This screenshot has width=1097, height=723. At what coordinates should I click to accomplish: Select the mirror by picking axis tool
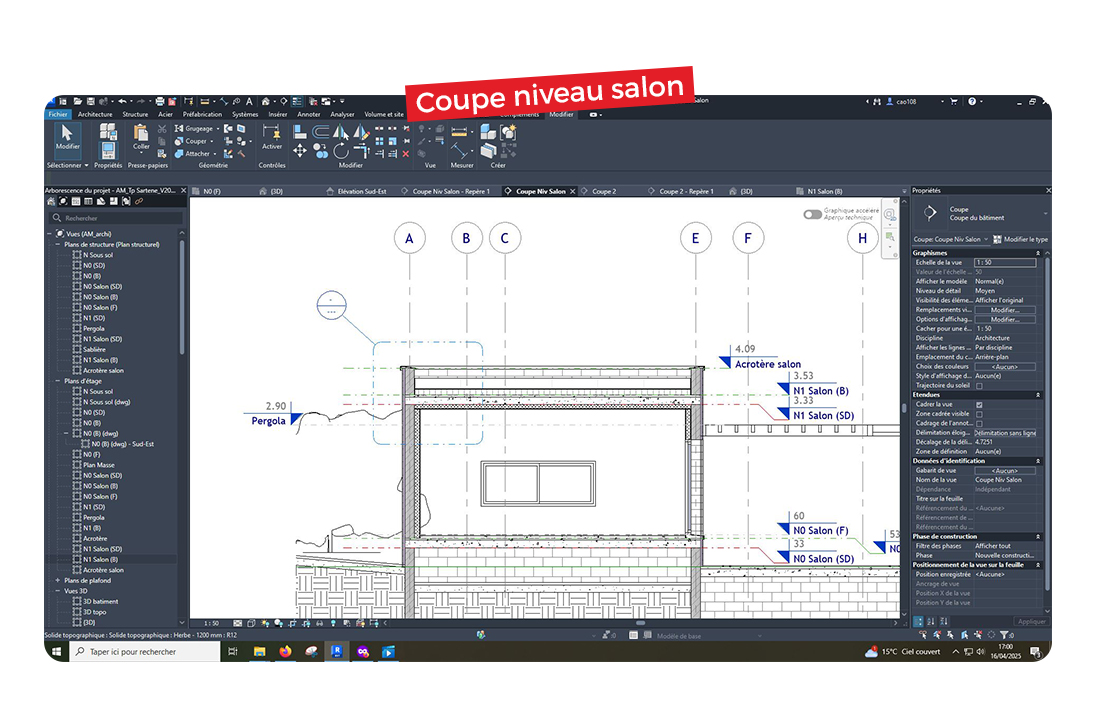point(341,132)
